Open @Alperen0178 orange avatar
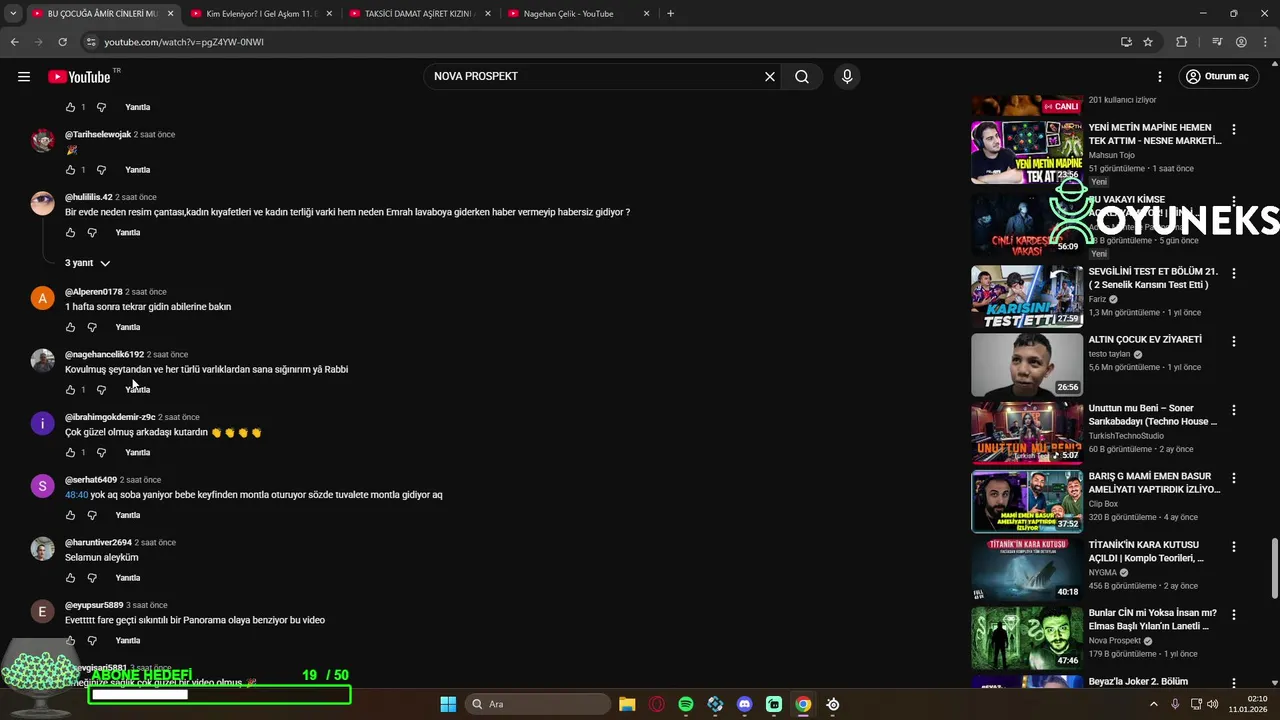This screenshot has width=1280, height=720. point(42,298)
